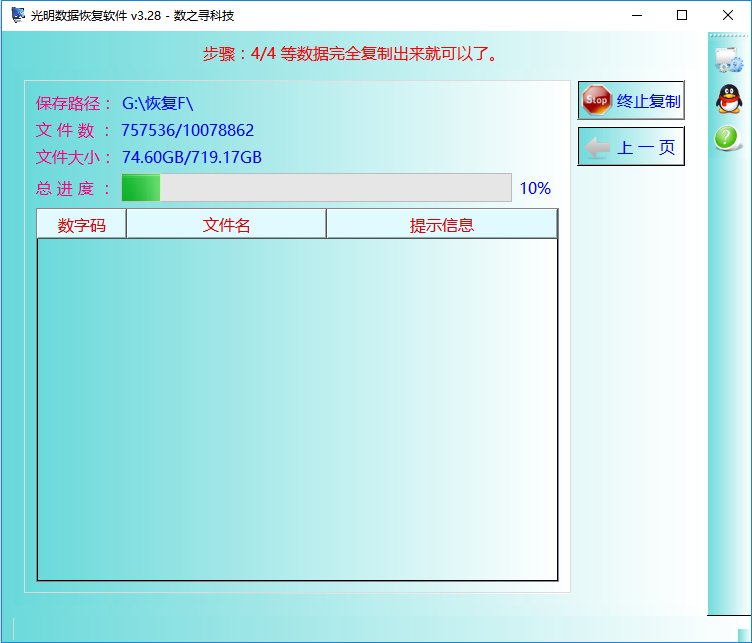
Task: Click the 数字码 column header
Action: (82, 224)
